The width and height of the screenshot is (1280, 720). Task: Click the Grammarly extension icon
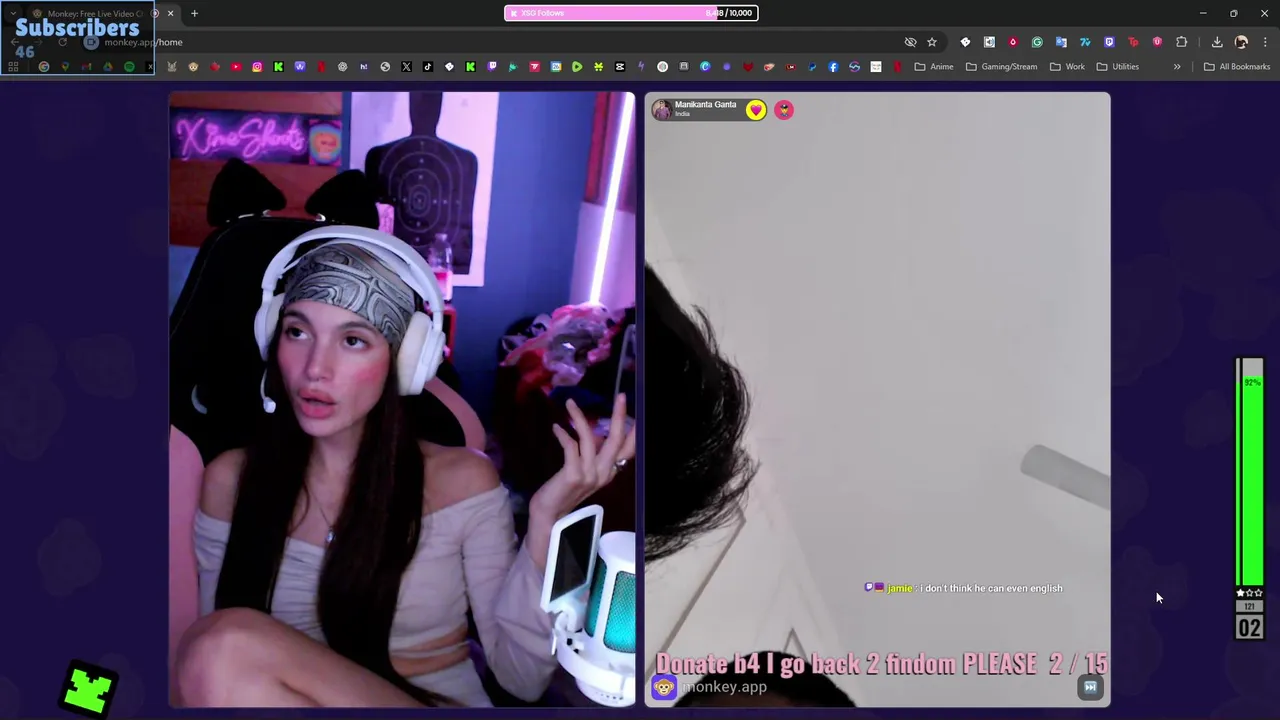[1037, 42]
